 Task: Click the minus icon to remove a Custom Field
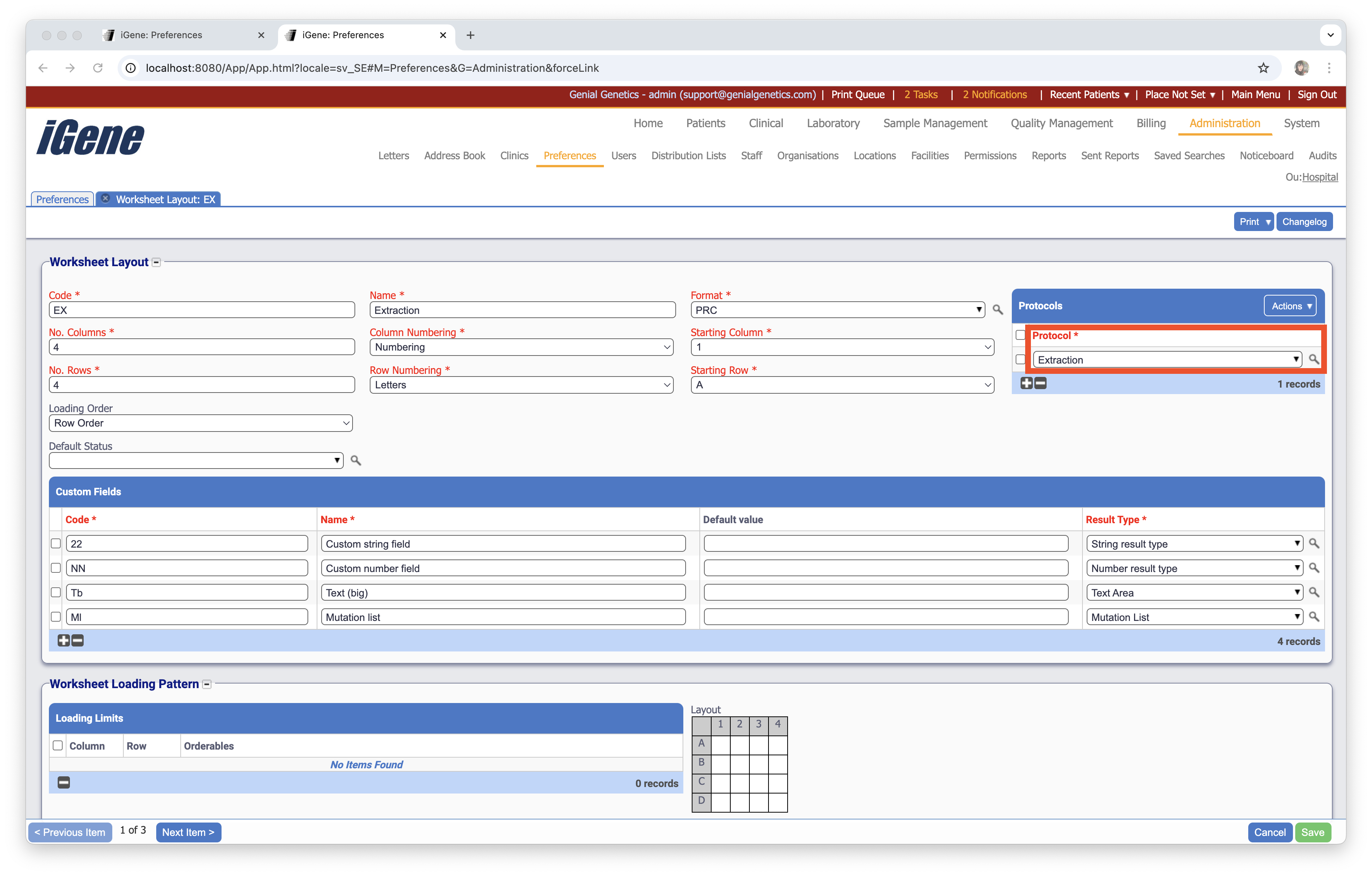(77, 640)
